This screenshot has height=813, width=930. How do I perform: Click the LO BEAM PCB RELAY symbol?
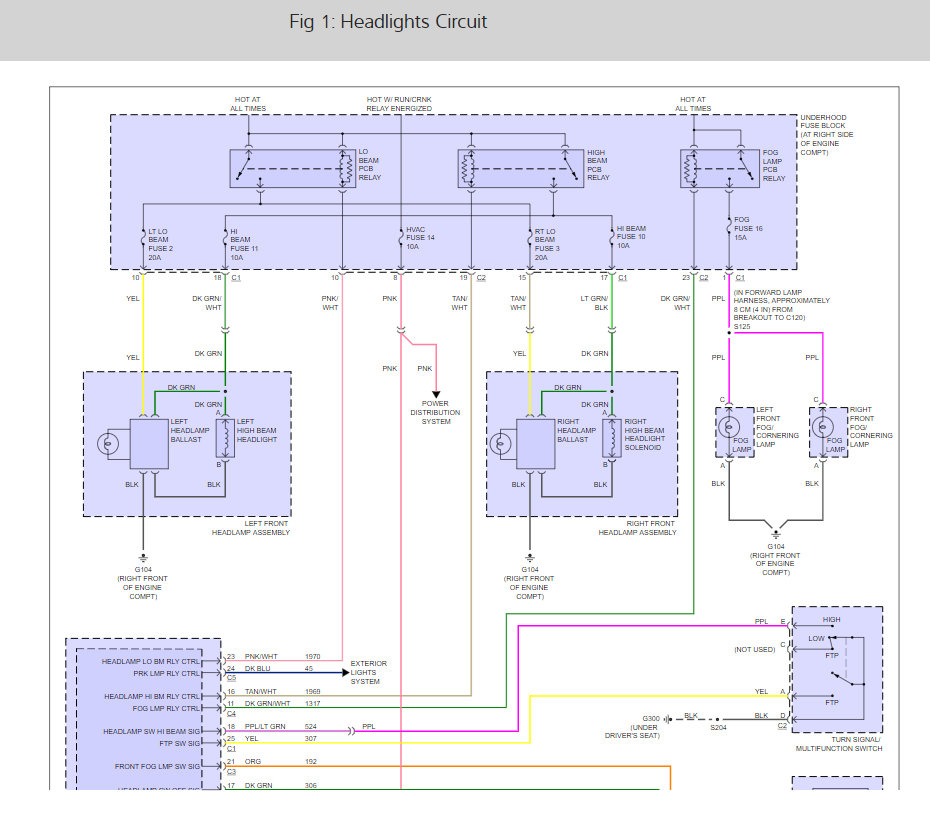[x=292, y=169]
